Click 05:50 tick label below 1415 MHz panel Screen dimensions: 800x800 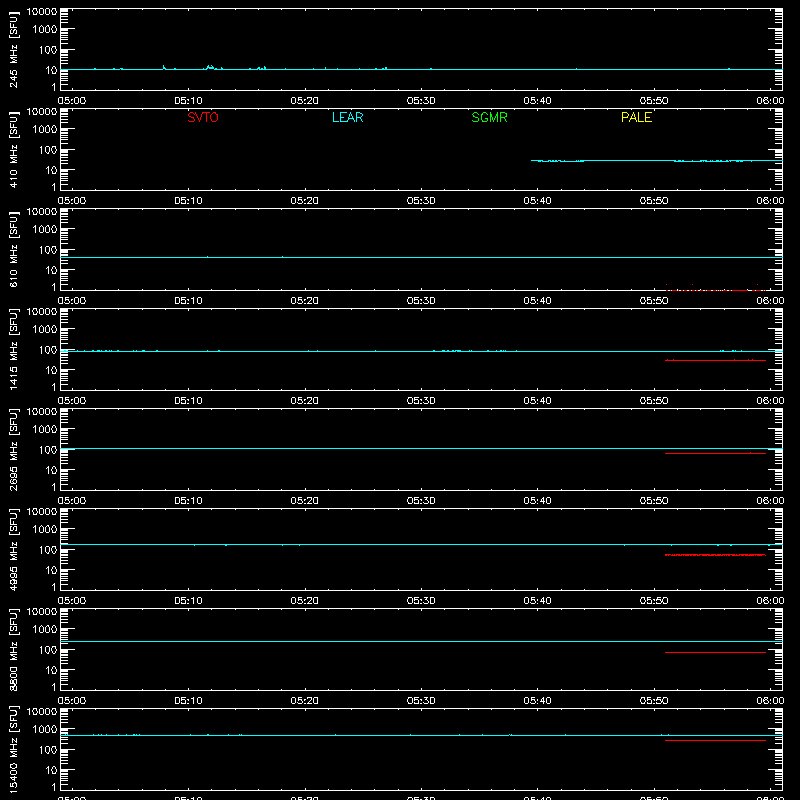point(654,401)
